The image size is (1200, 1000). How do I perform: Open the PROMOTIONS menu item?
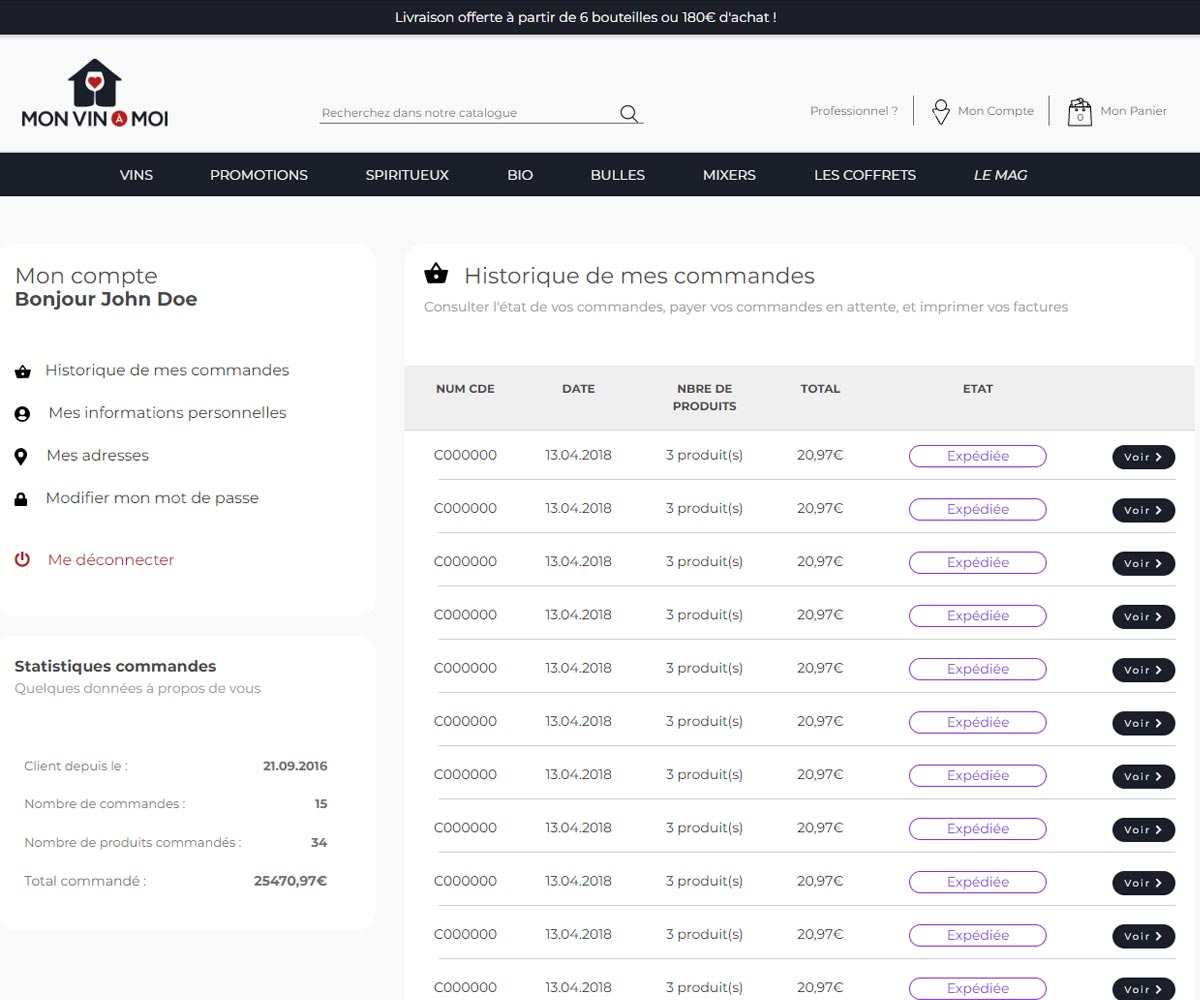click(259, 175)
